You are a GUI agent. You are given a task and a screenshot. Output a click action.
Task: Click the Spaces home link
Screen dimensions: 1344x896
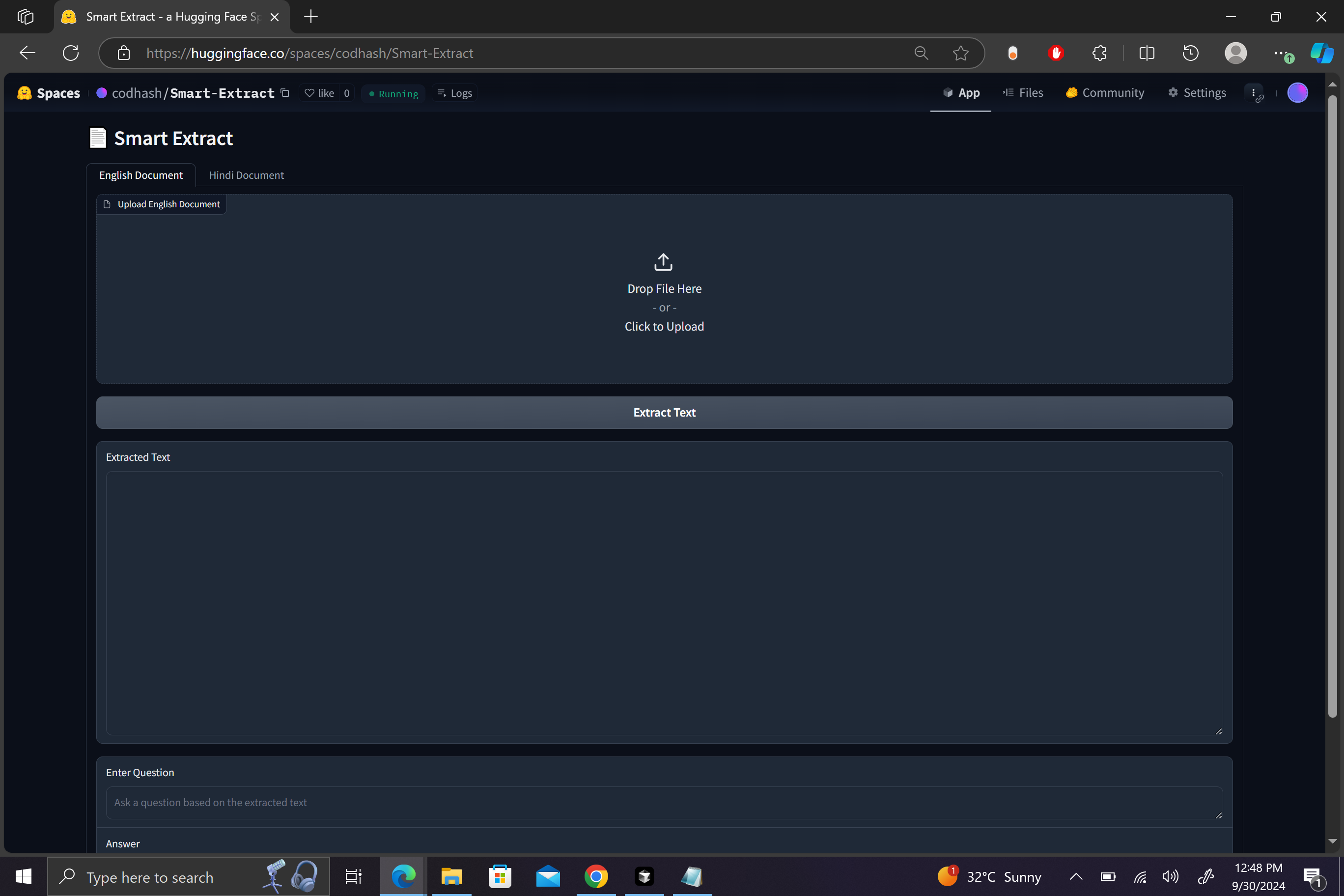click(49, 93)
